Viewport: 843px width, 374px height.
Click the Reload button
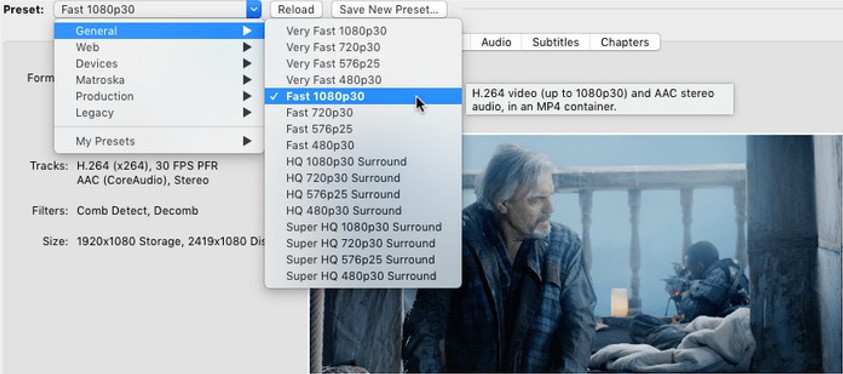click(x=296, y=9)
